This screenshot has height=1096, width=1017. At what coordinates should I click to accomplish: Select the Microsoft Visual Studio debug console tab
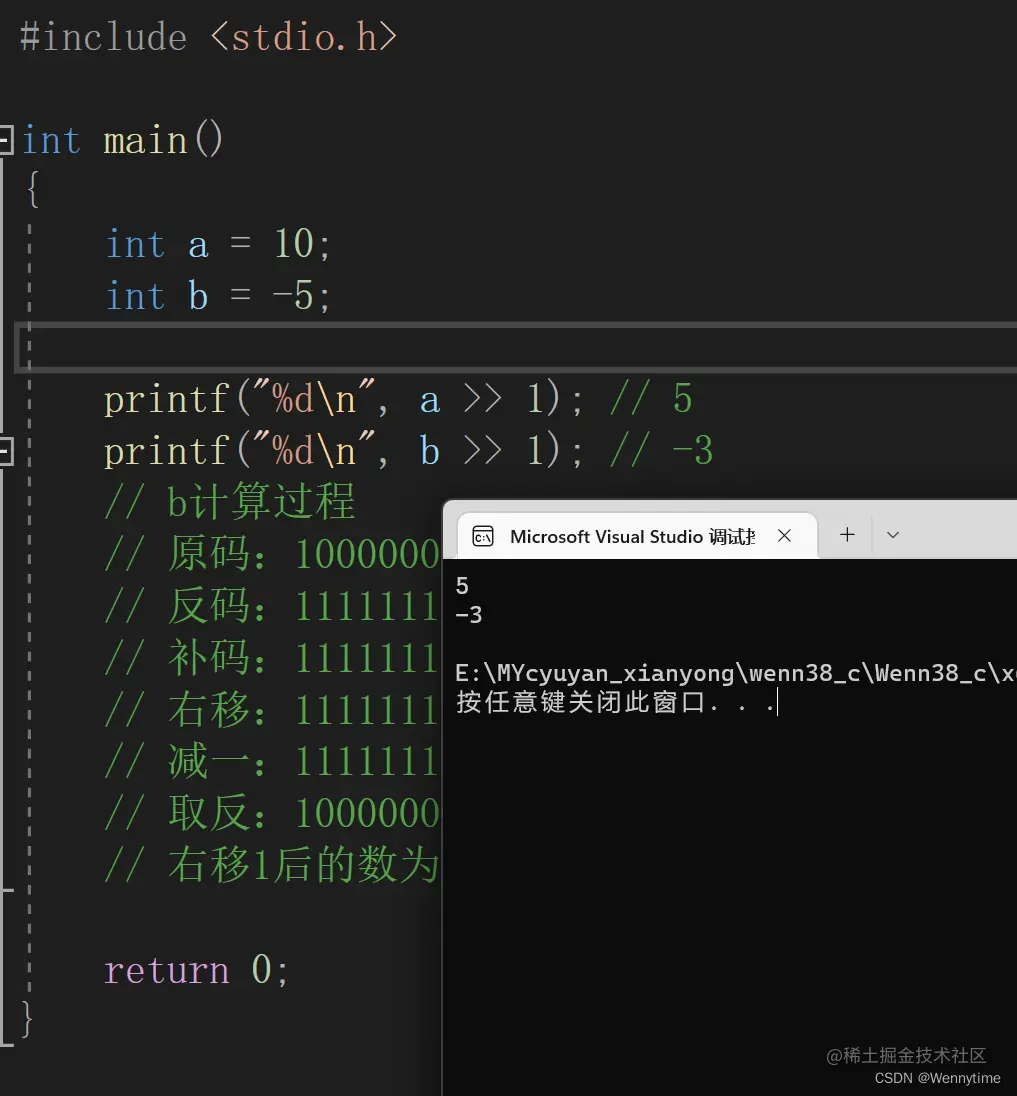pos(637,536)
